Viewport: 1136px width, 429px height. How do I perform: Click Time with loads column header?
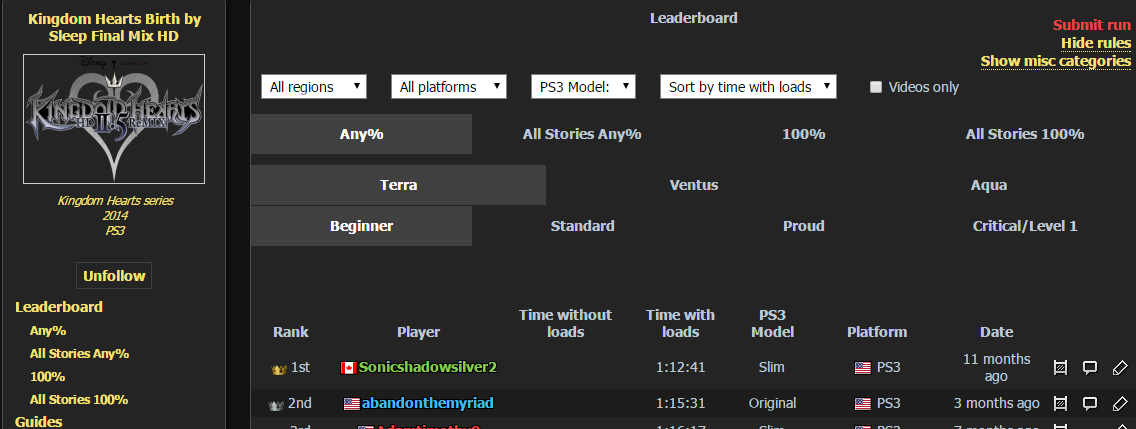[x=680, y=323]
